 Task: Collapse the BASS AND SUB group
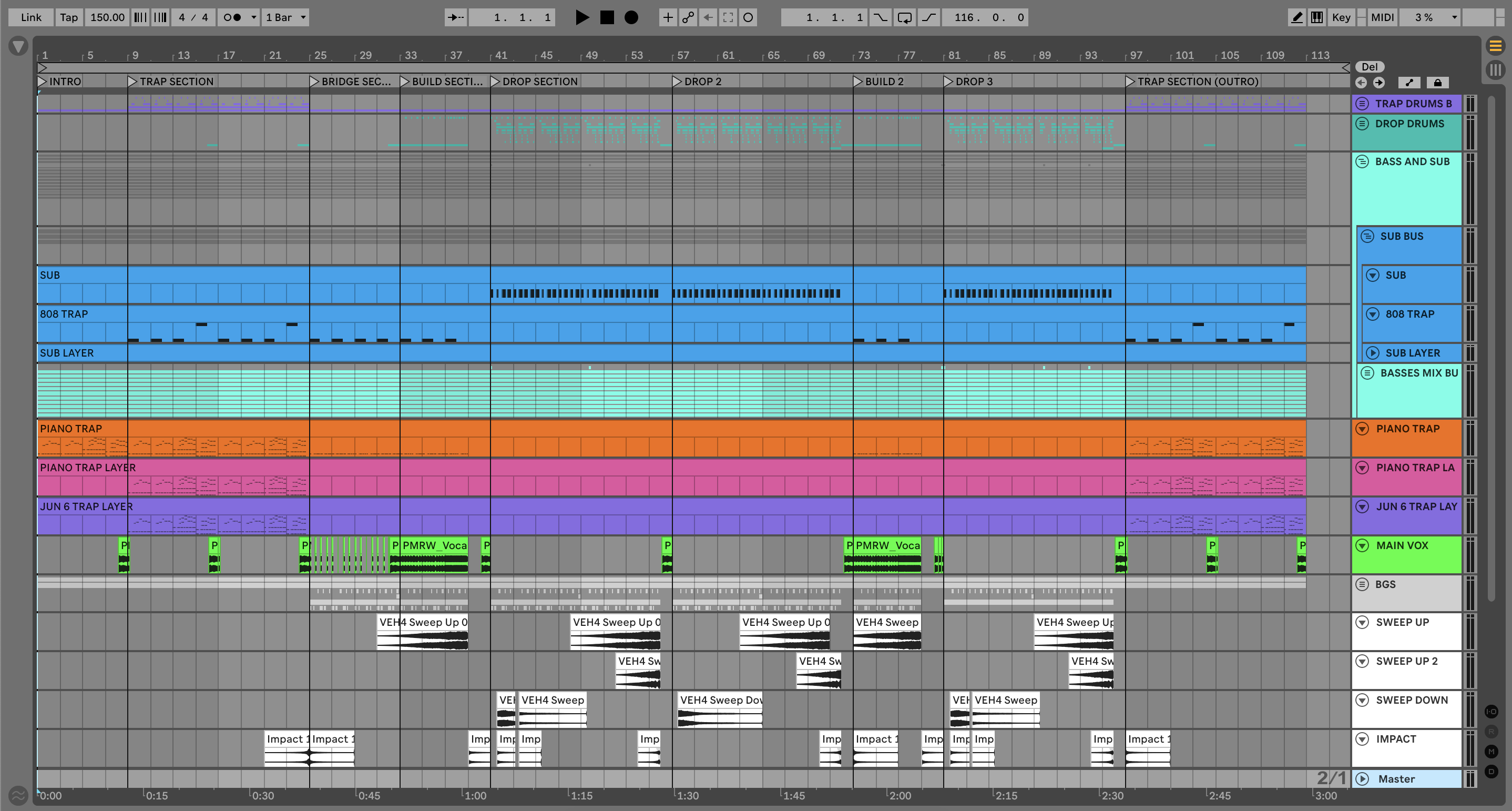1362,161
